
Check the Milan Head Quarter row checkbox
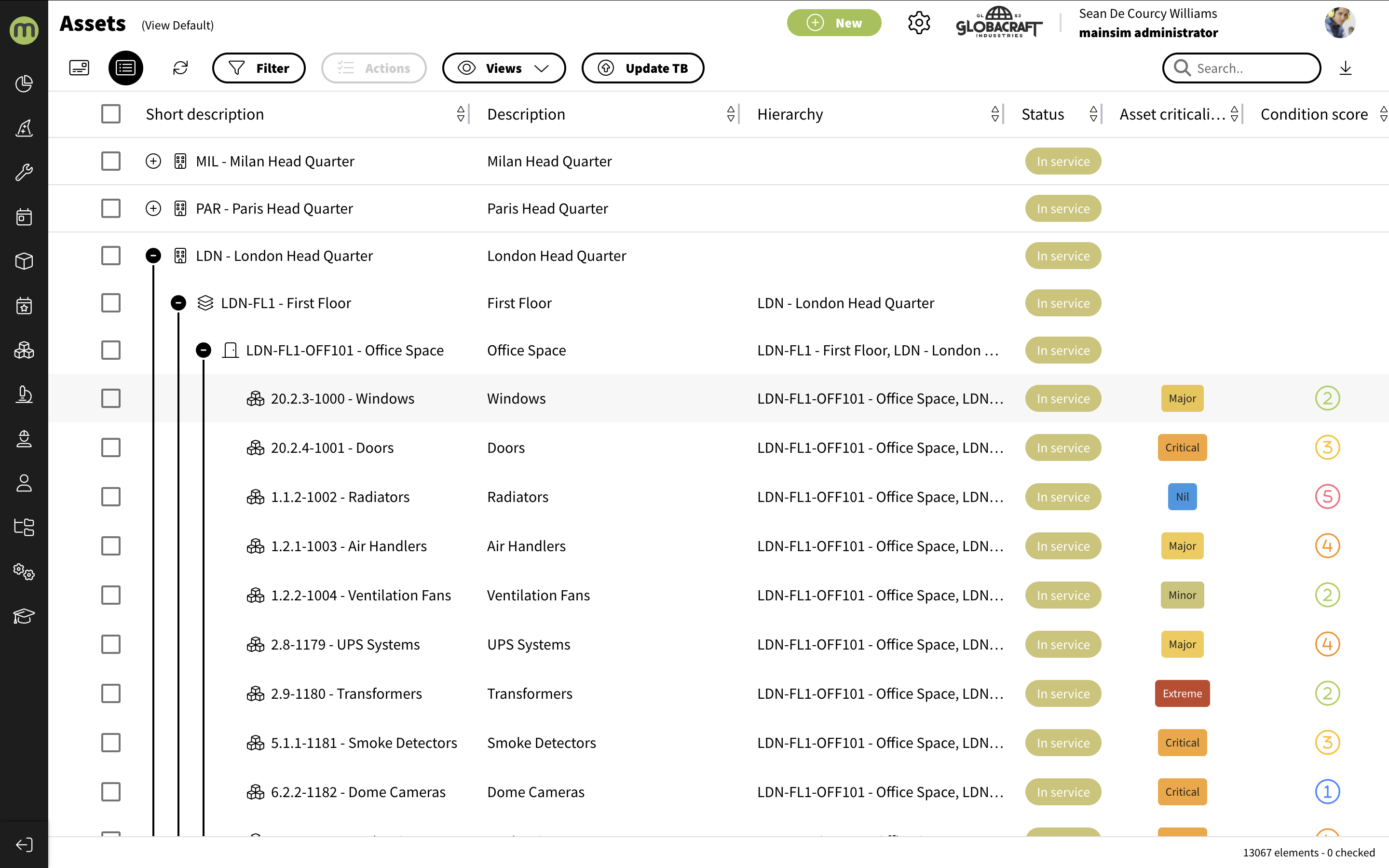111,162
